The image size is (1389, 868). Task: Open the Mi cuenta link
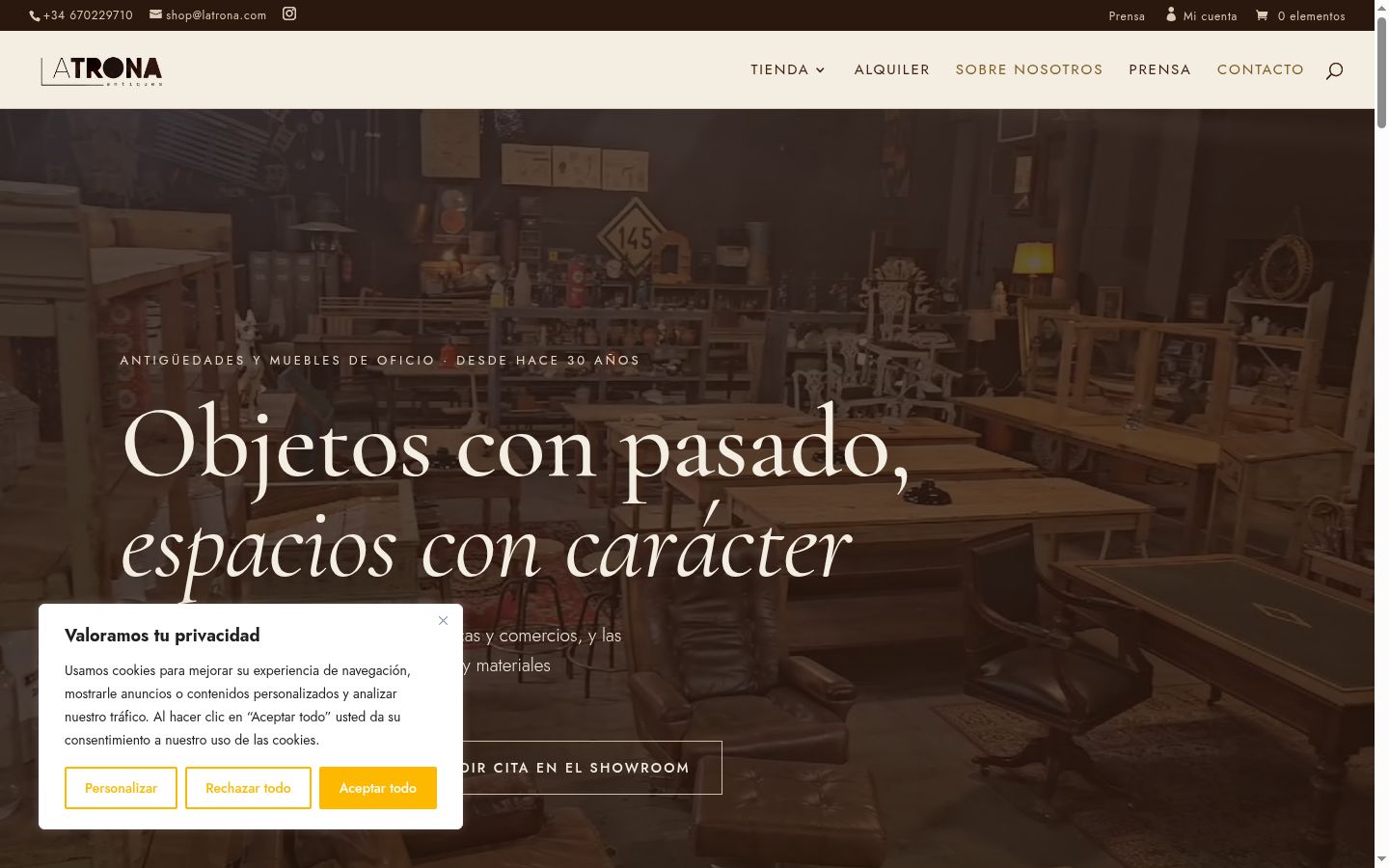[x=1210, y=16]
